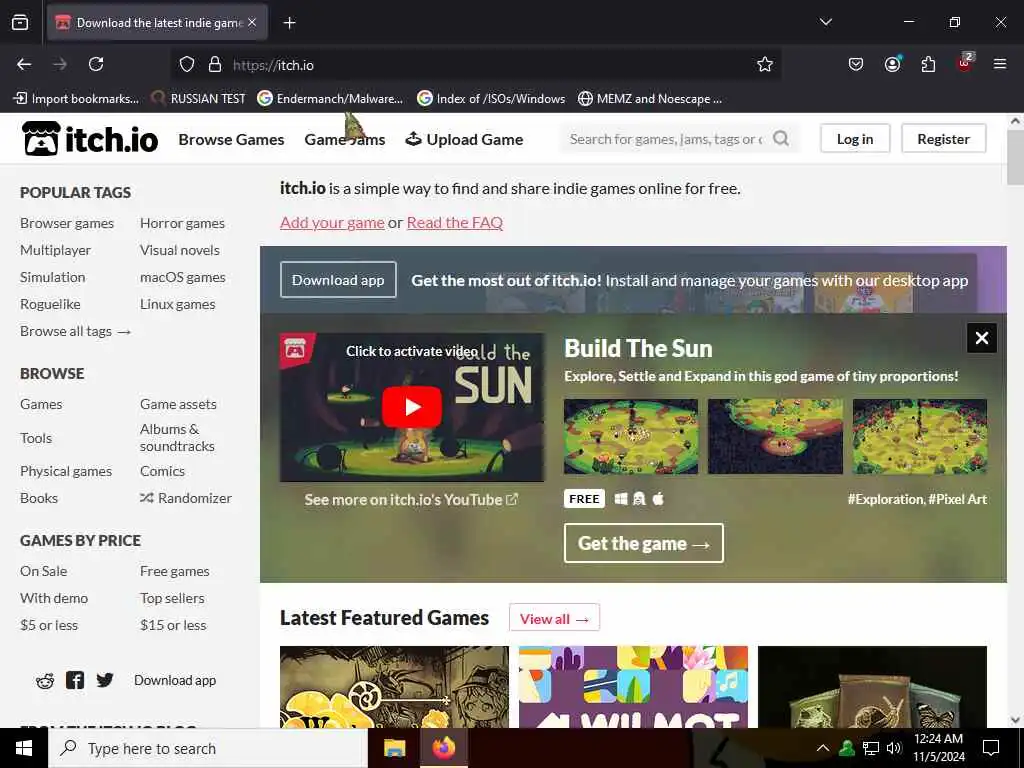Viewport: 1024px width, 768px height.
Task: Open the Facebook social icon
Action: tap(75, 680)
